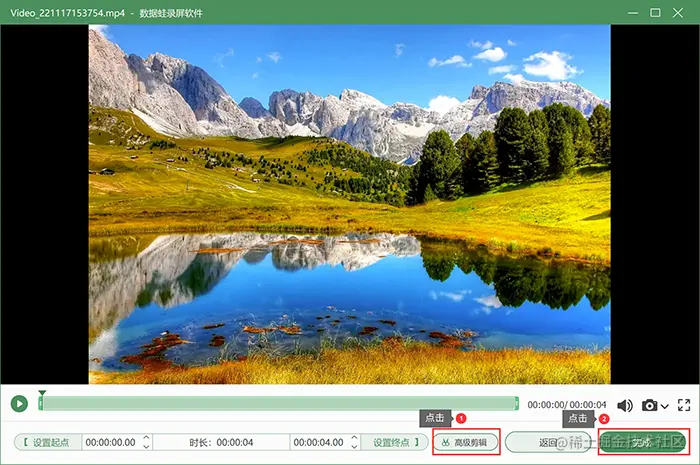Take a snapshot with the camera icon
This screenshot has height=465, width=700.
pyautogui.click(x=650, y=405)
